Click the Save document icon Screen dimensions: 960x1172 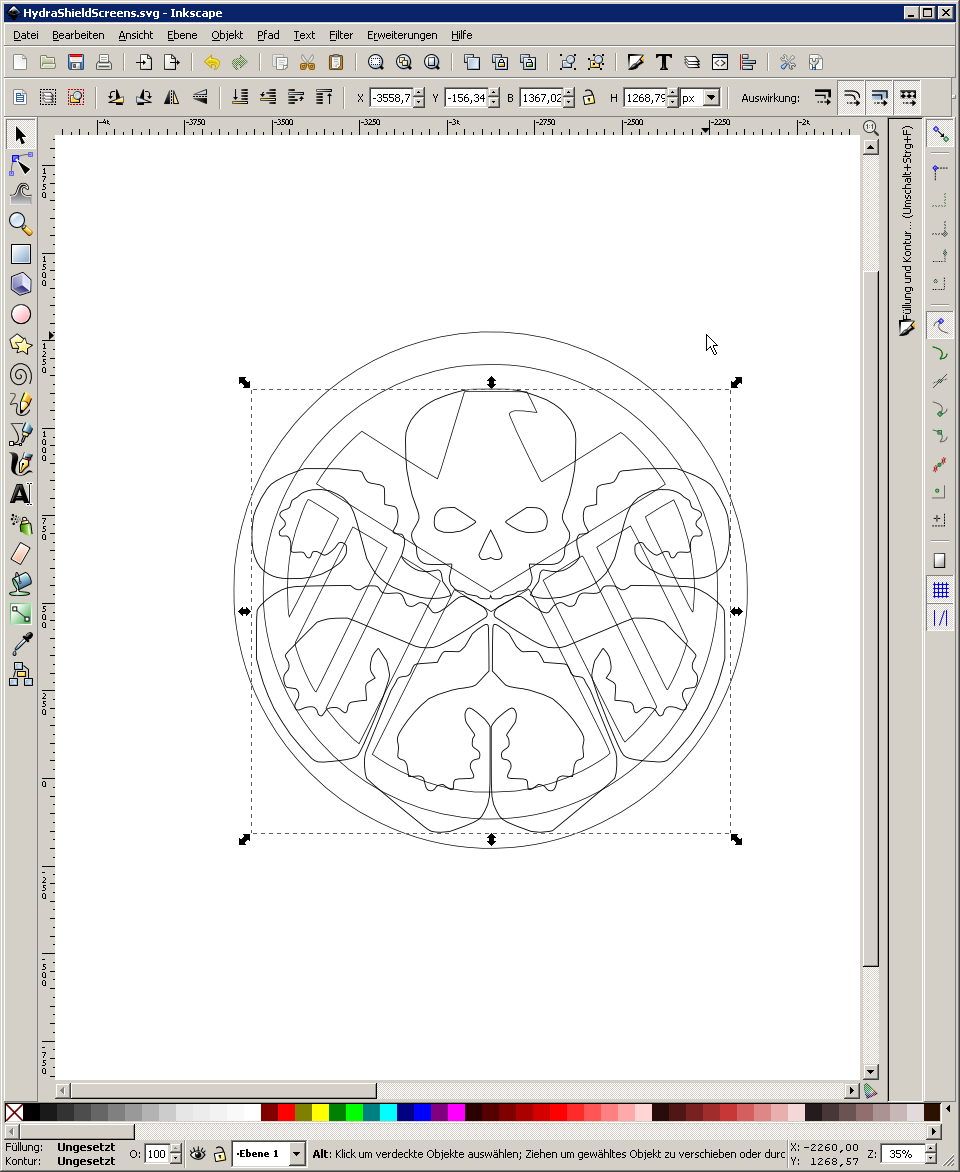[76, 62]
